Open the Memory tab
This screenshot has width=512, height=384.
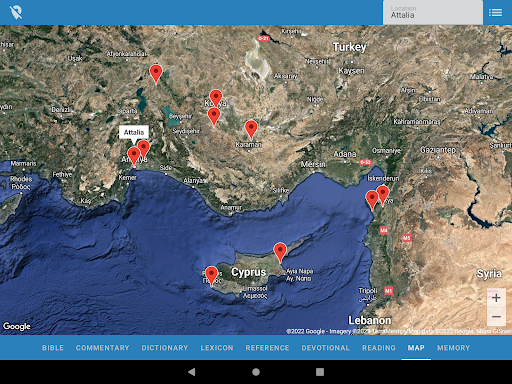coord(453,348)
